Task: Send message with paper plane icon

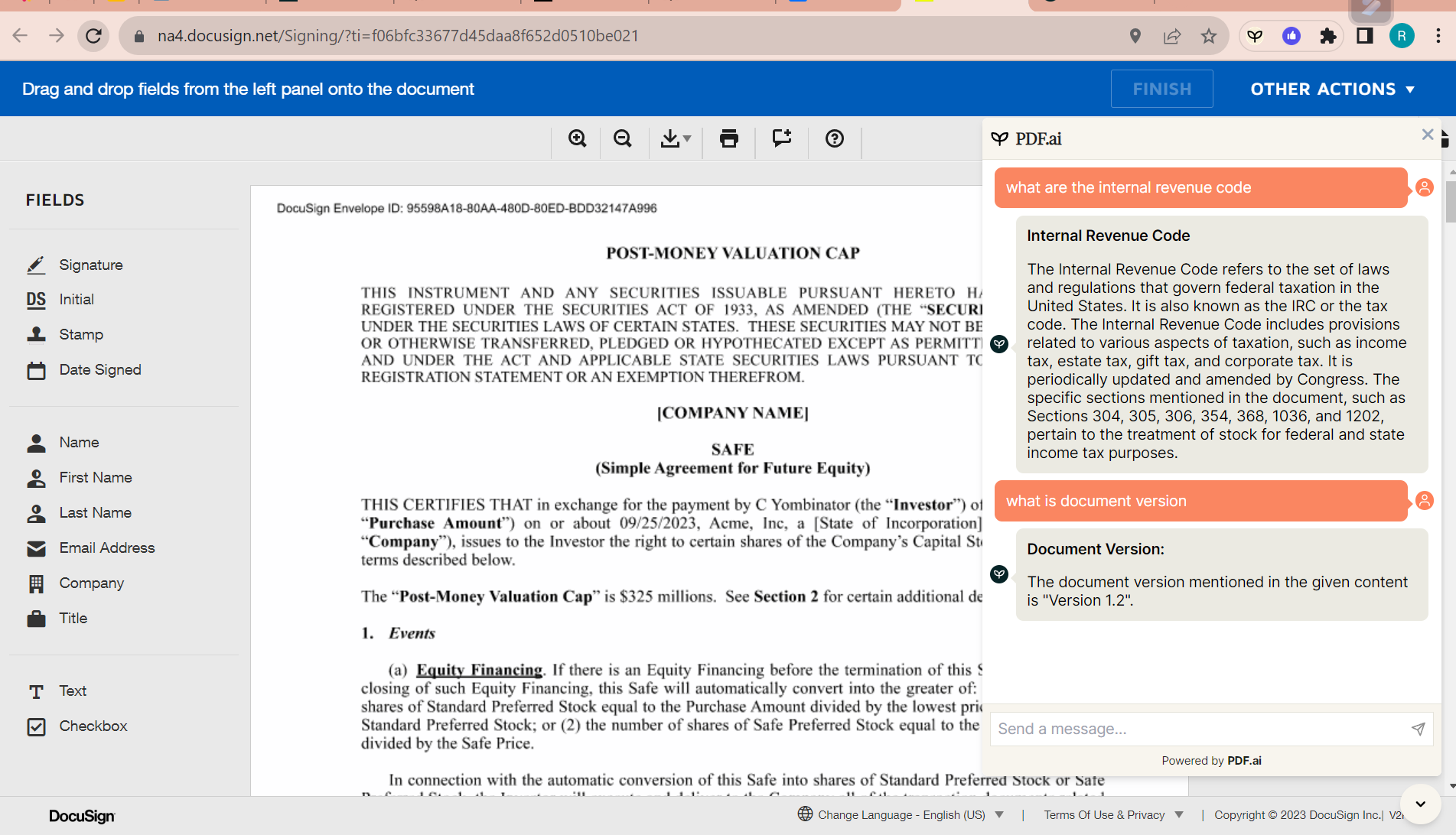Action: pyautogui.click(x=1418, y=729)
